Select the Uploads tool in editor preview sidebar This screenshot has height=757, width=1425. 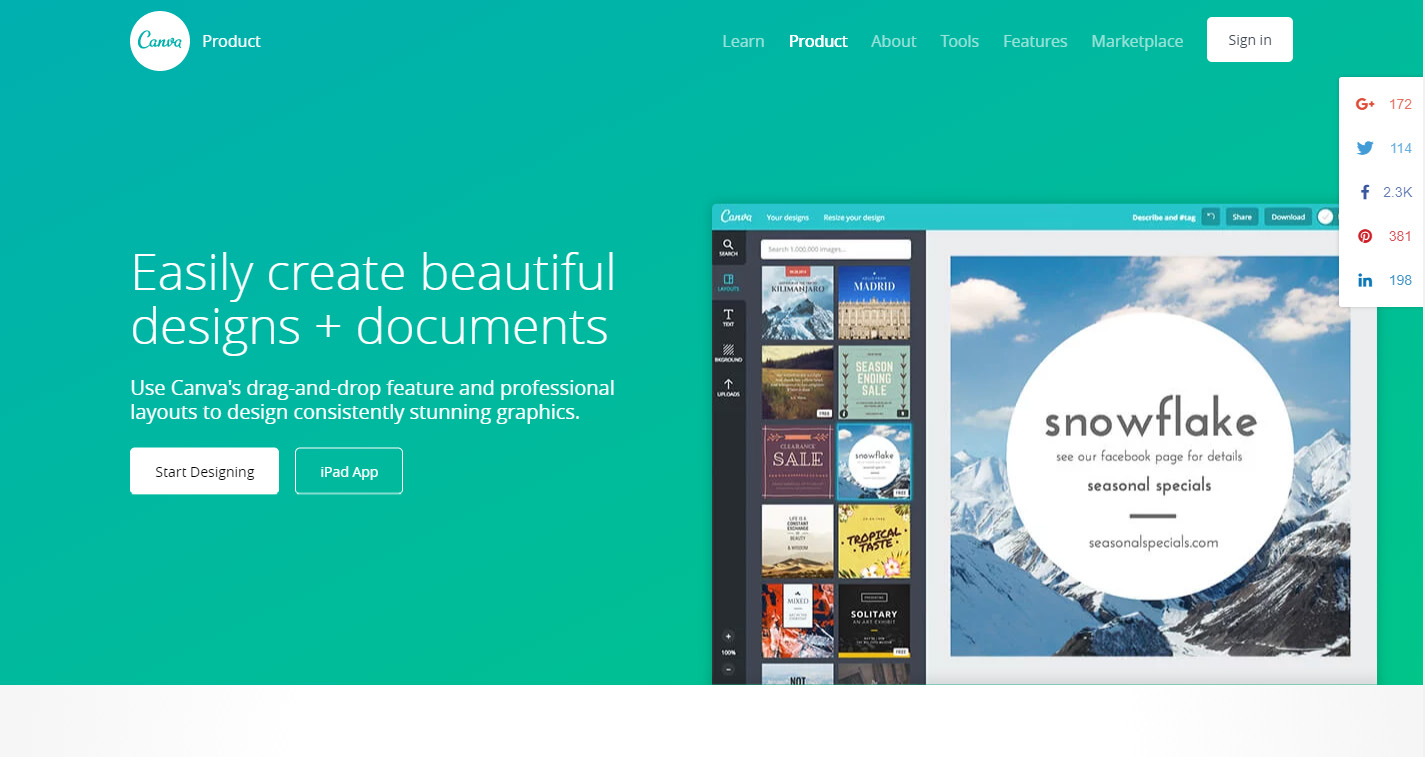(728, 388)
